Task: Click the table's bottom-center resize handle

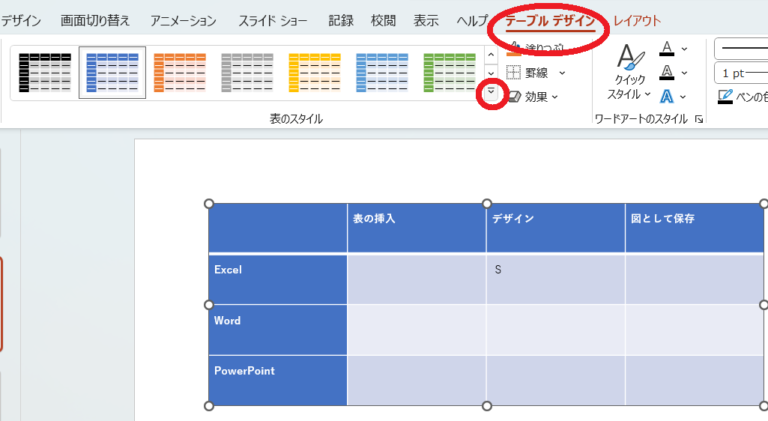Action: (x=486, y=406)
